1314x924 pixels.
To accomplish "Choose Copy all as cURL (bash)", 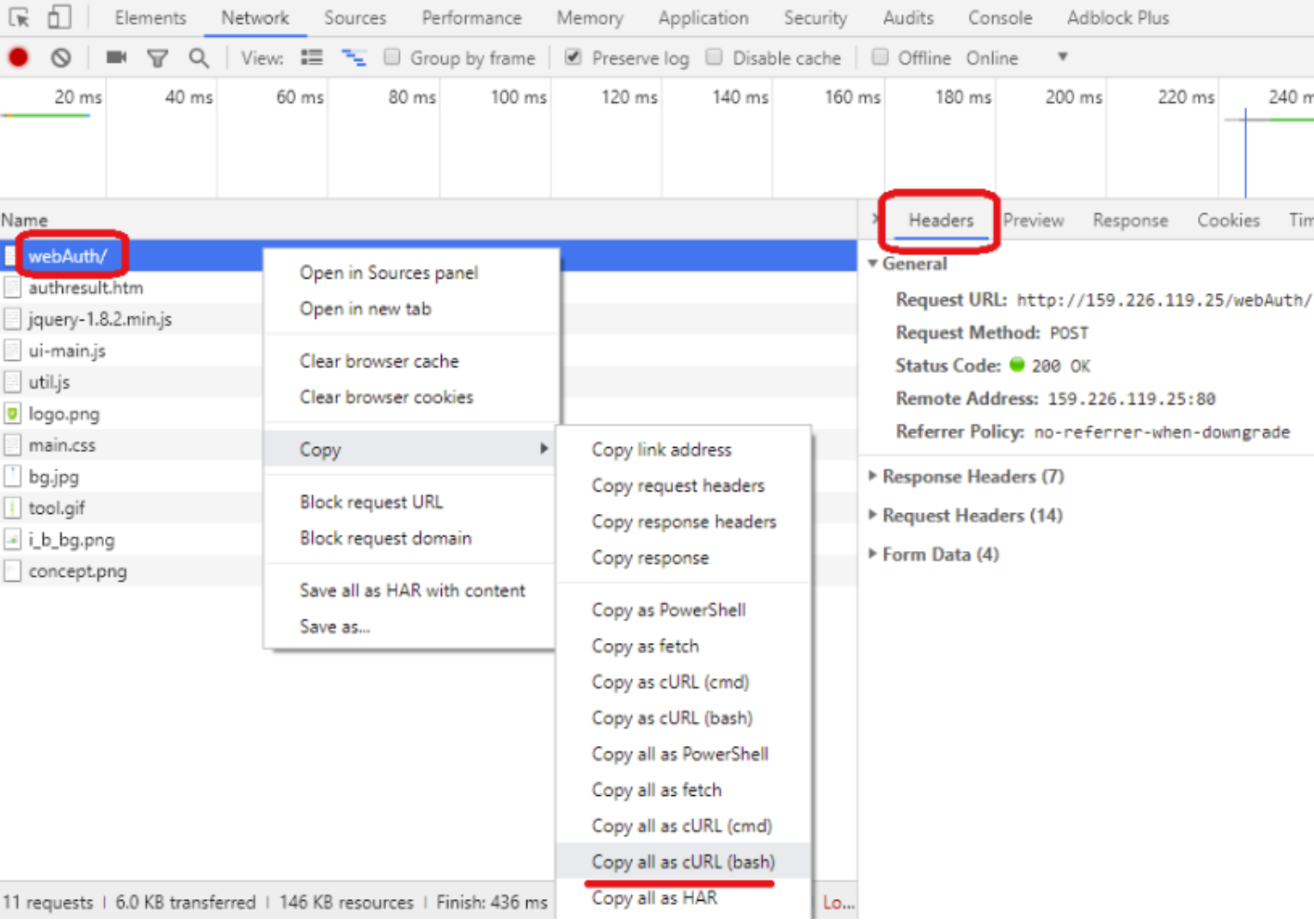I will tap(683, 861).
